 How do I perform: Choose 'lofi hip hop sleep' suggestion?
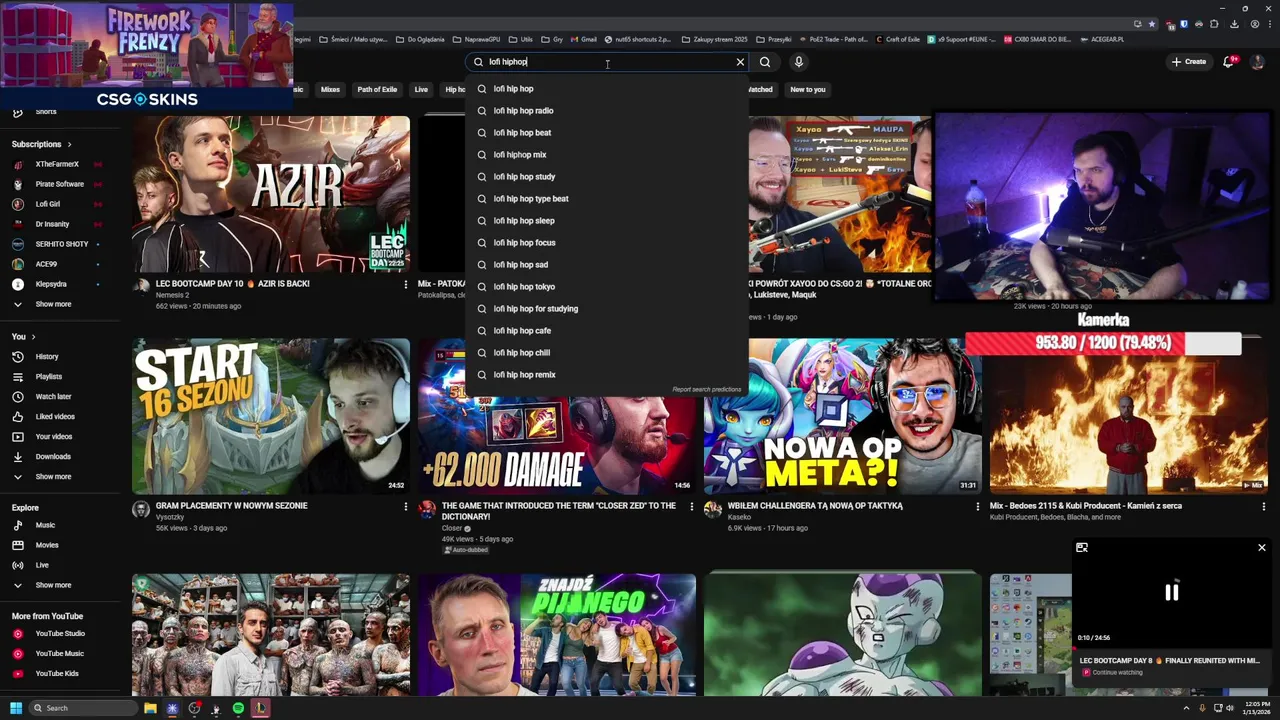(x=607, y=221)
